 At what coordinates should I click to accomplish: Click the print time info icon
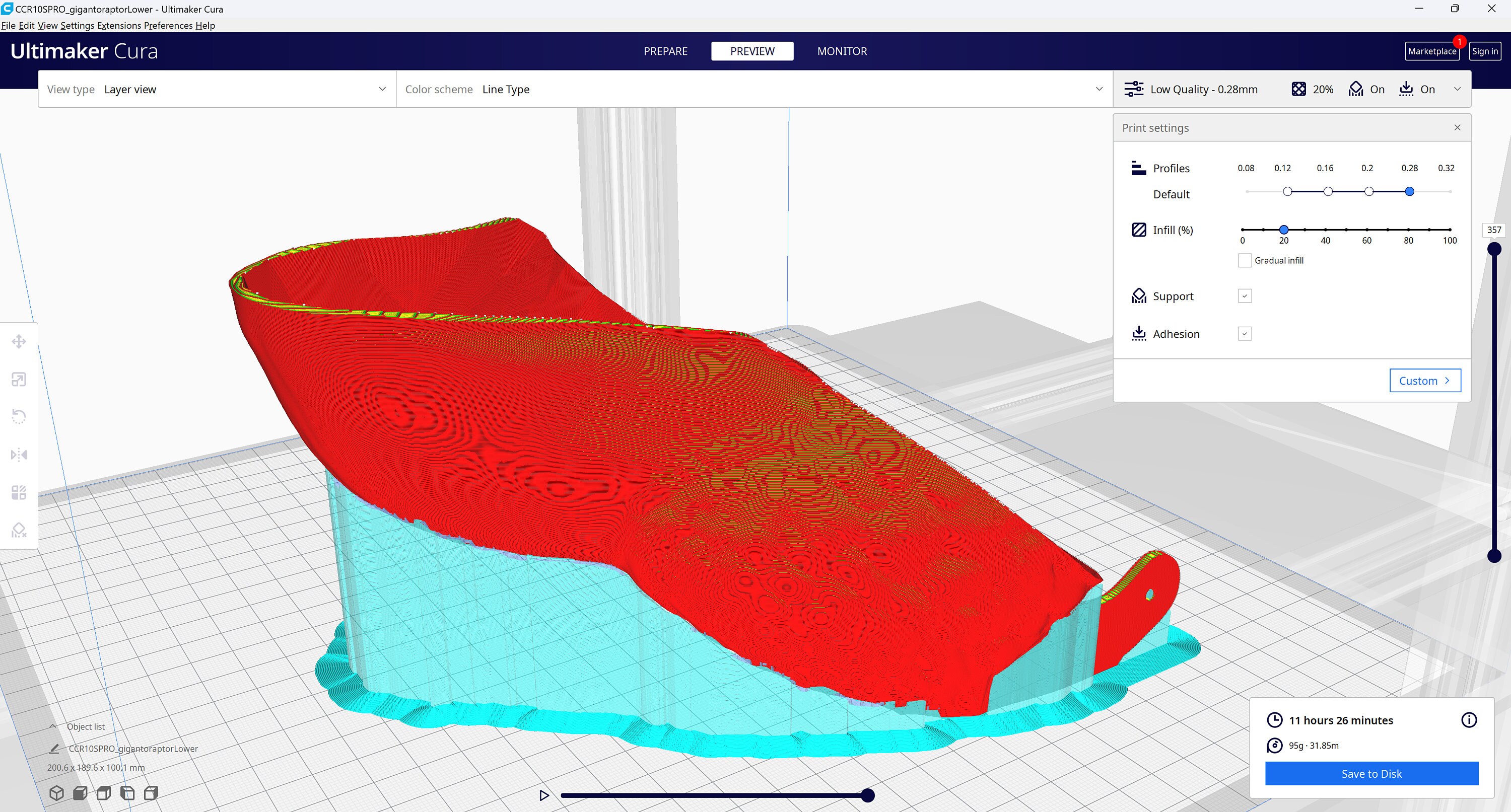click(1469, 720)
